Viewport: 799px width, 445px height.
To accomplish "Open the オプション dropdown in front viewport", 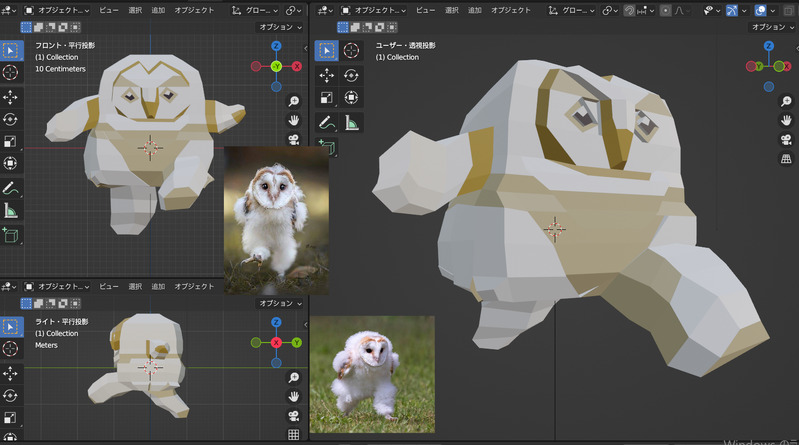I will coord(280,28).
